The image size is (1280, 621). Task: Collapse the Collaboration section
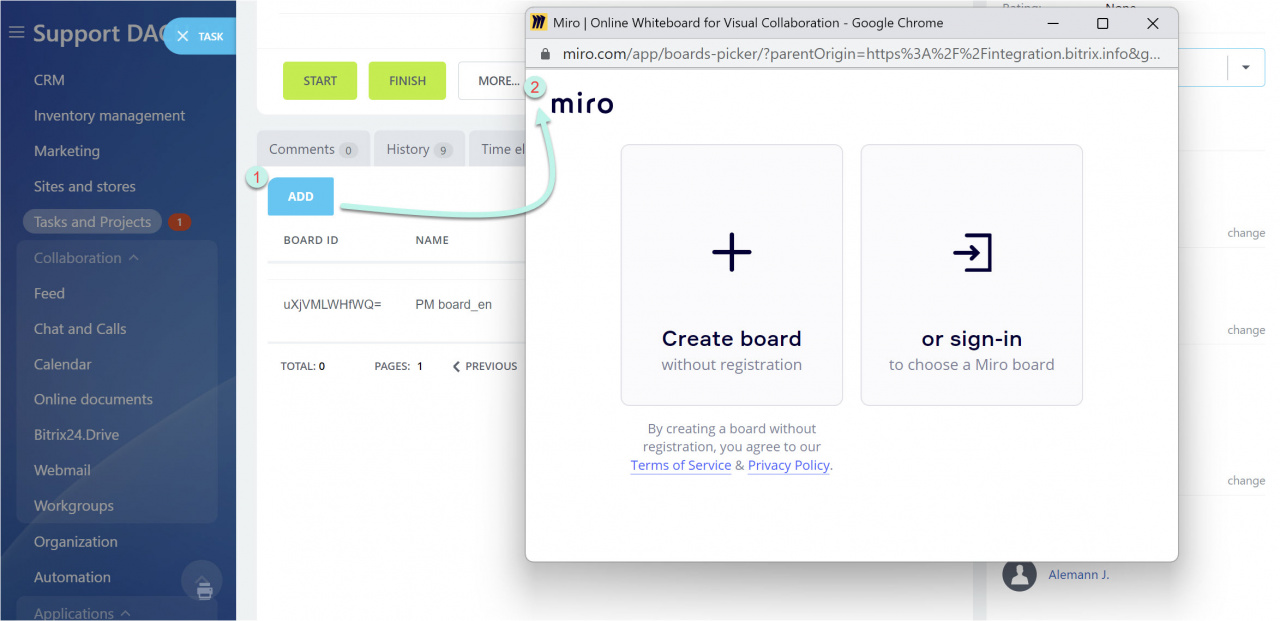pos(86,258)
